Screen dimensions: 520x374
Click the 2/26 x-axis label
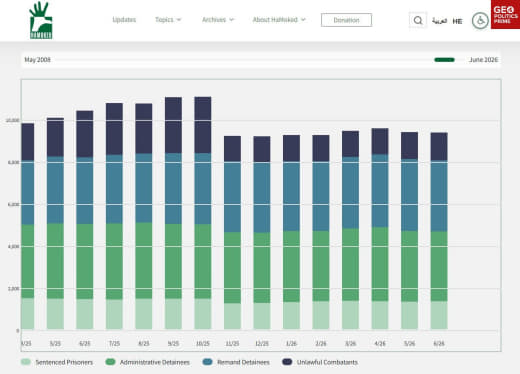pyautogui.click(x=321, y=343)
